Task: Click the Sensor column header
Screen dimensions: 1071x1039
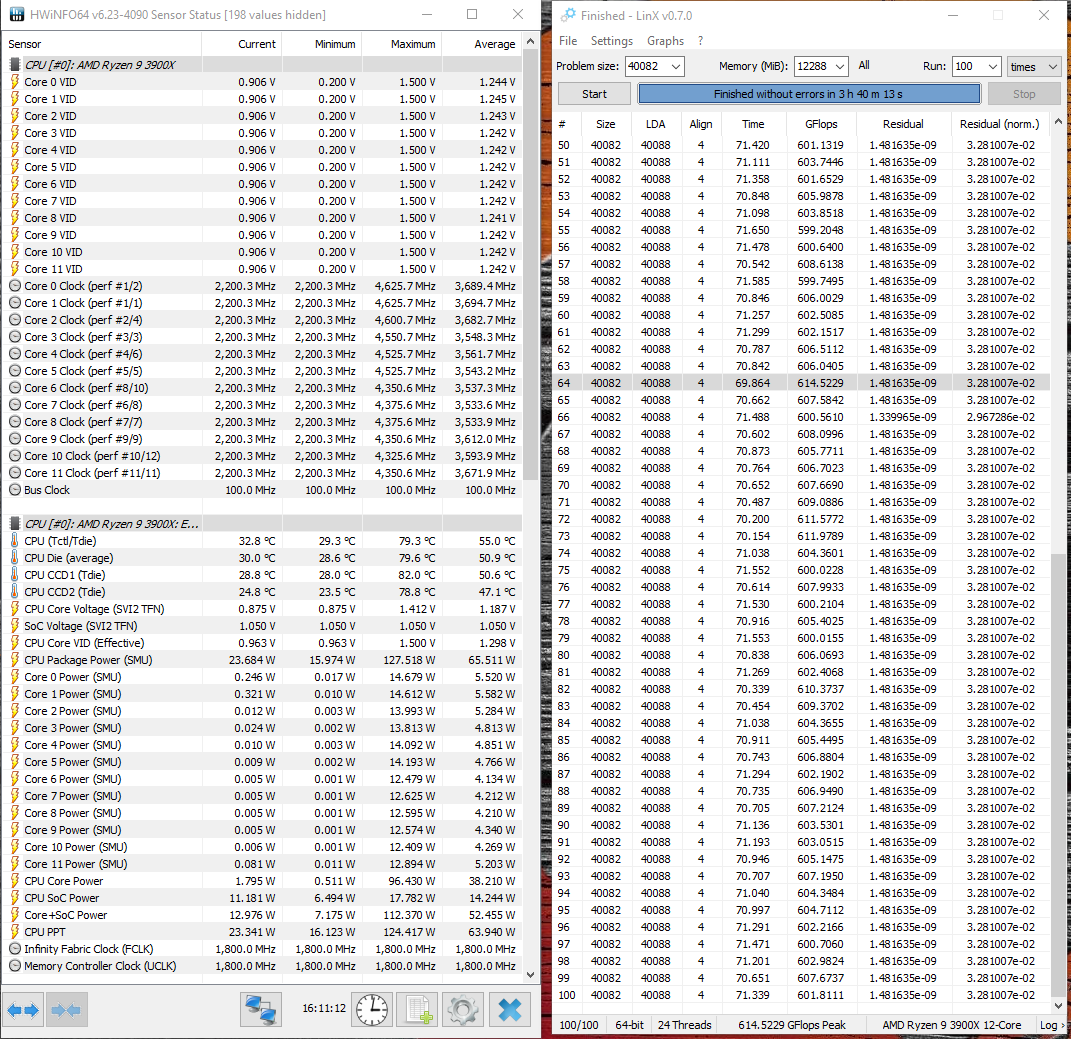Action: (102, 44)
